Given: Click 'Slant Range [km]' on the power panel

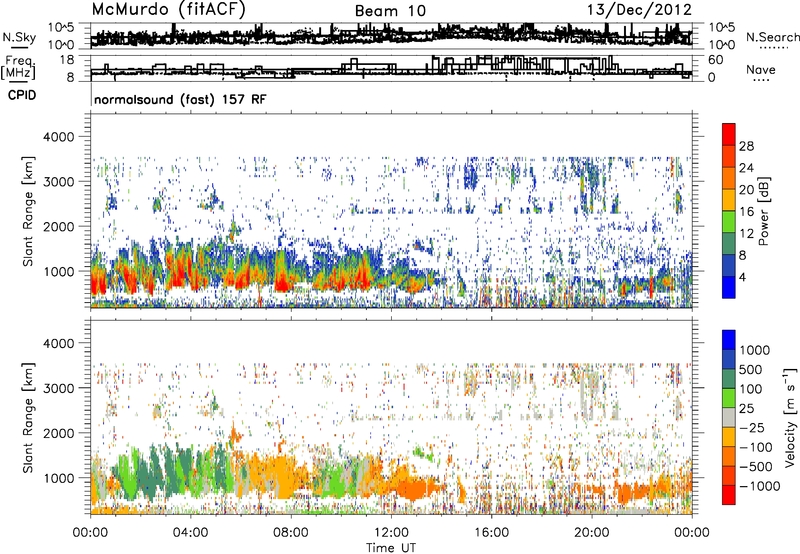Looking at the screenshot, I should click(28, 211).
